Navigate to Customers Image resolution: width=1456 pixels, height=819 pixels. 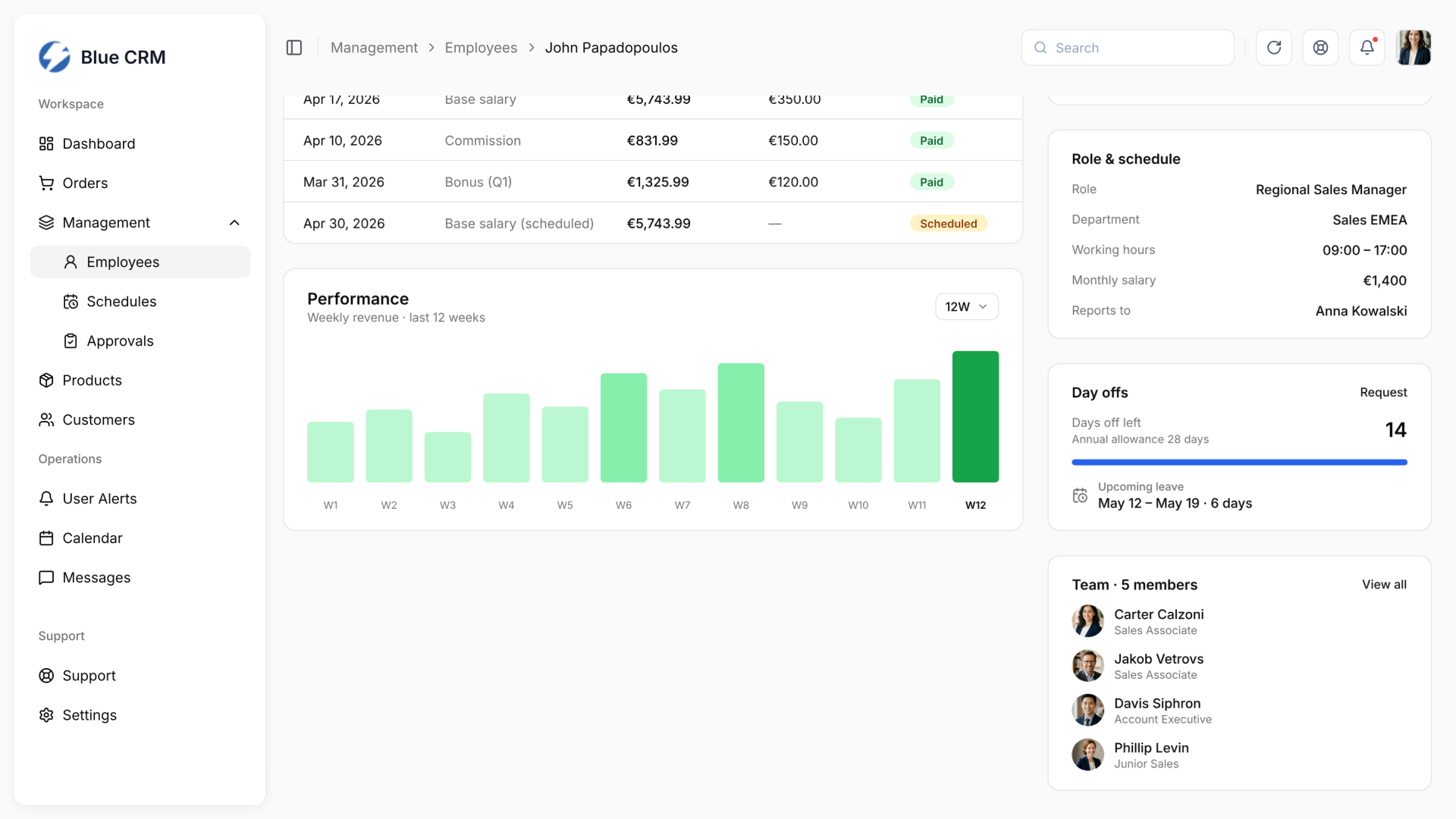pyautogui.click(x=140, y=419)
